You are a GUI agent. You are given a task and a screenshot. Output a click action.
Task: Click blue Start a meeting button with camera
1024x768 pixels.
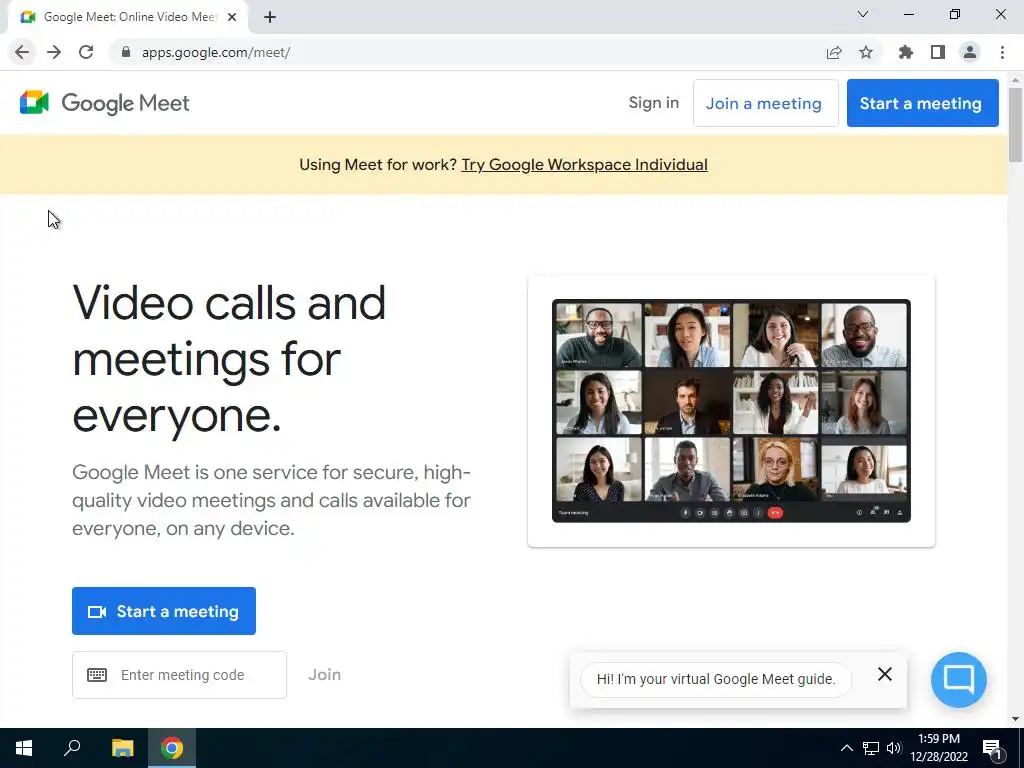click(164, 611)
